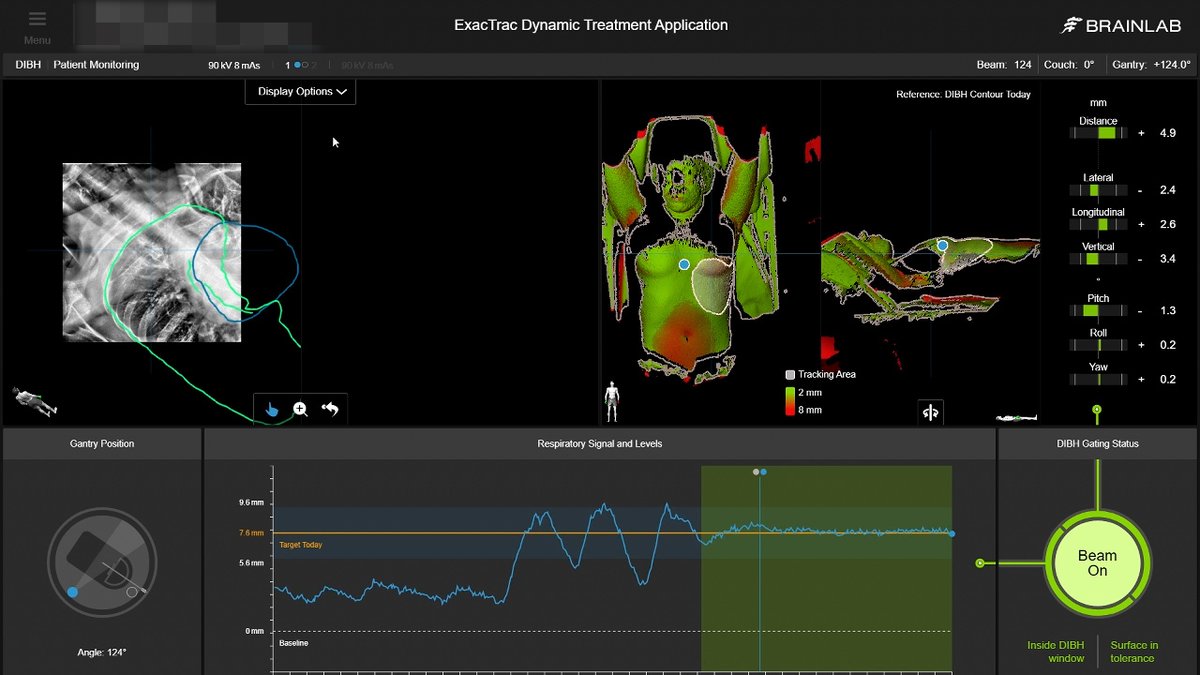Open the DIBH workflow tab
The width and height of the screenshot is (1200, 675).
(27, 65)
